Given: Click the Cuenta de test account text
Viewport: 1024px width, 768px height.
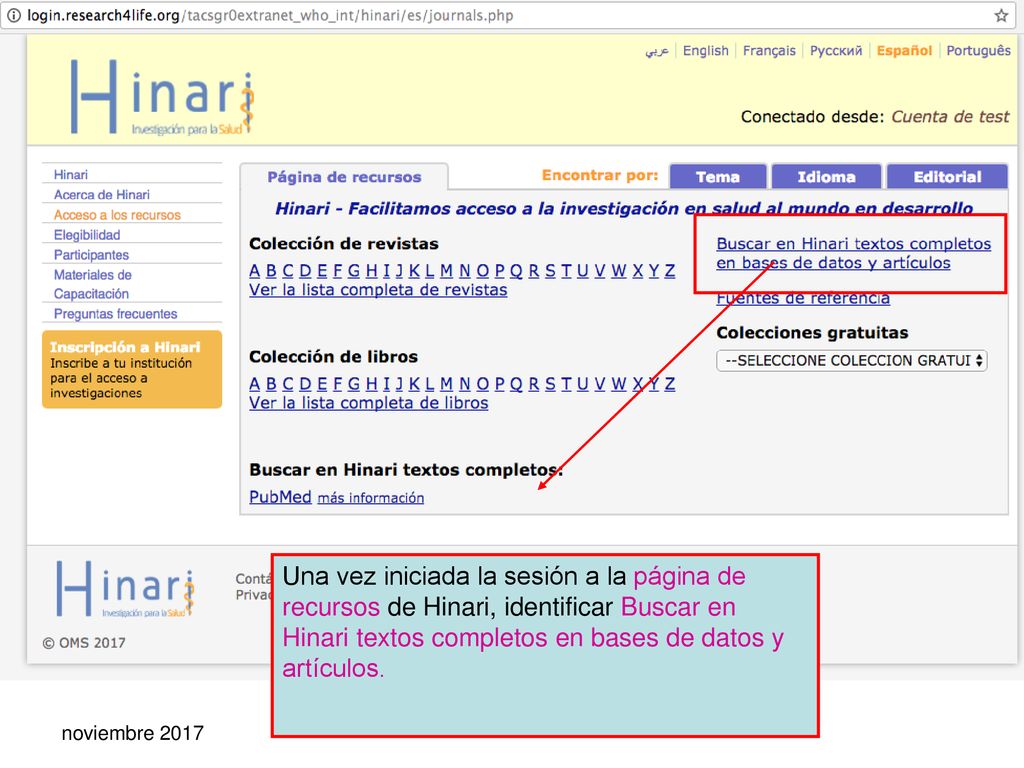Looking at the screenshot, I should pyautogui.click(x=950, y=117).
